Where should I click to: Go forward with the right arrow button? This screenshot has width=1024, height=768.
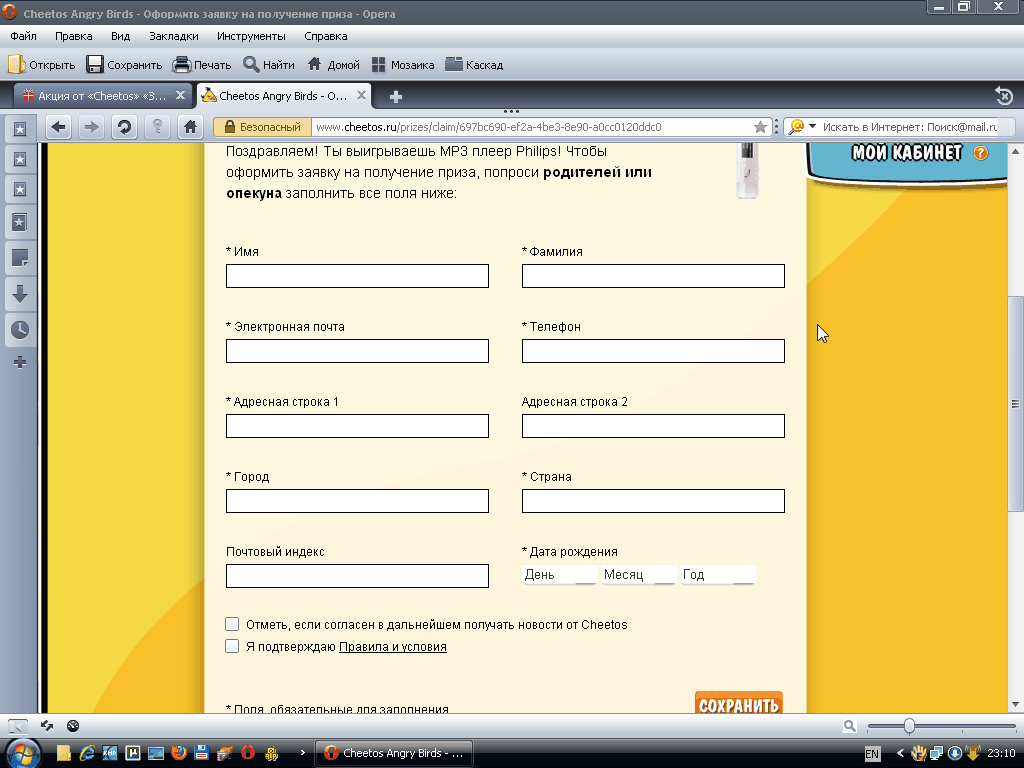tap(91, 127)
